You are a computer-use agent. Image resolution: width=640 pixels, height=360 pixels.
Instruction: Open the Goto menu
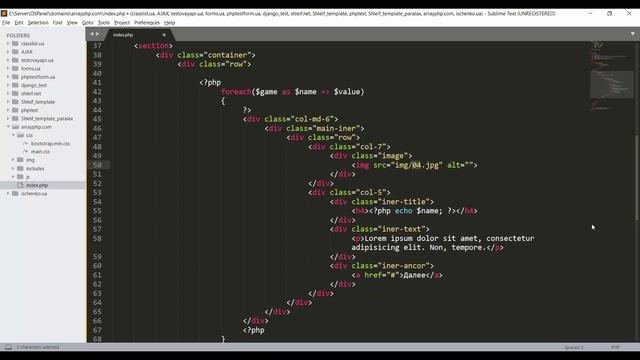click(x=88, y=22)
